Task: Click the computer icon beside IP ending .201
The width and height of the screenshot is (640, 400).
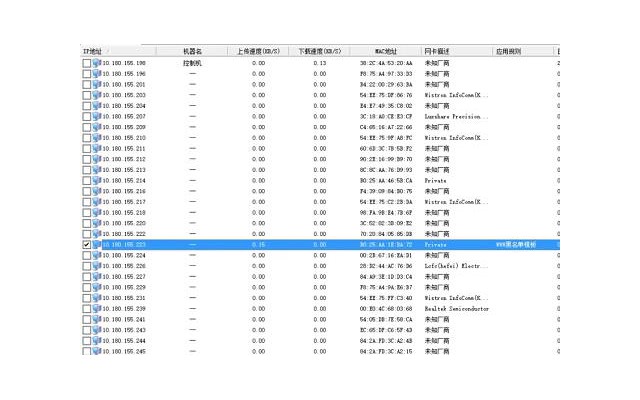Action: (x=97, y=84)
